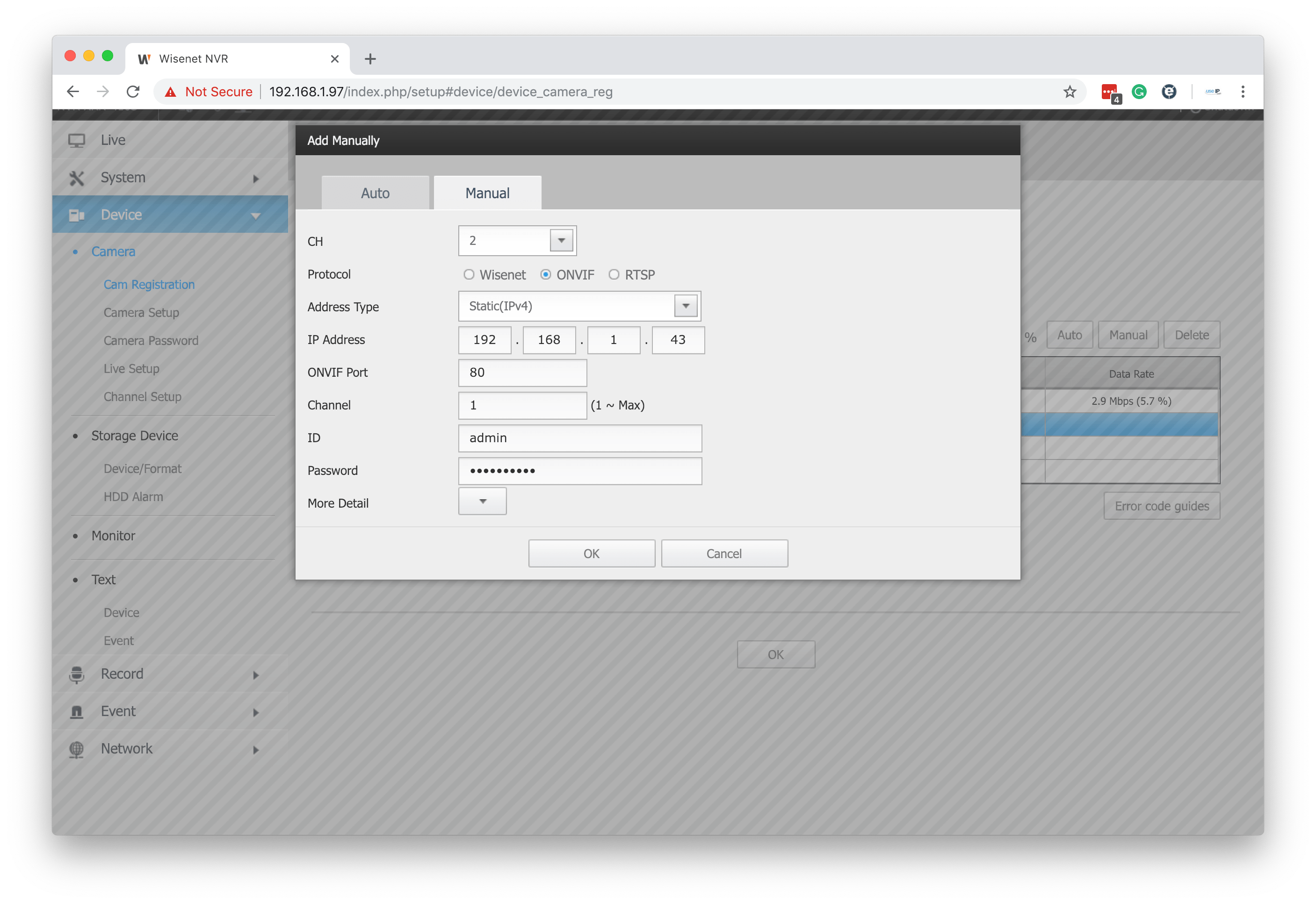Open the Grammarly extension icon
This screenshot has width=1316, height=904.
1139,92
